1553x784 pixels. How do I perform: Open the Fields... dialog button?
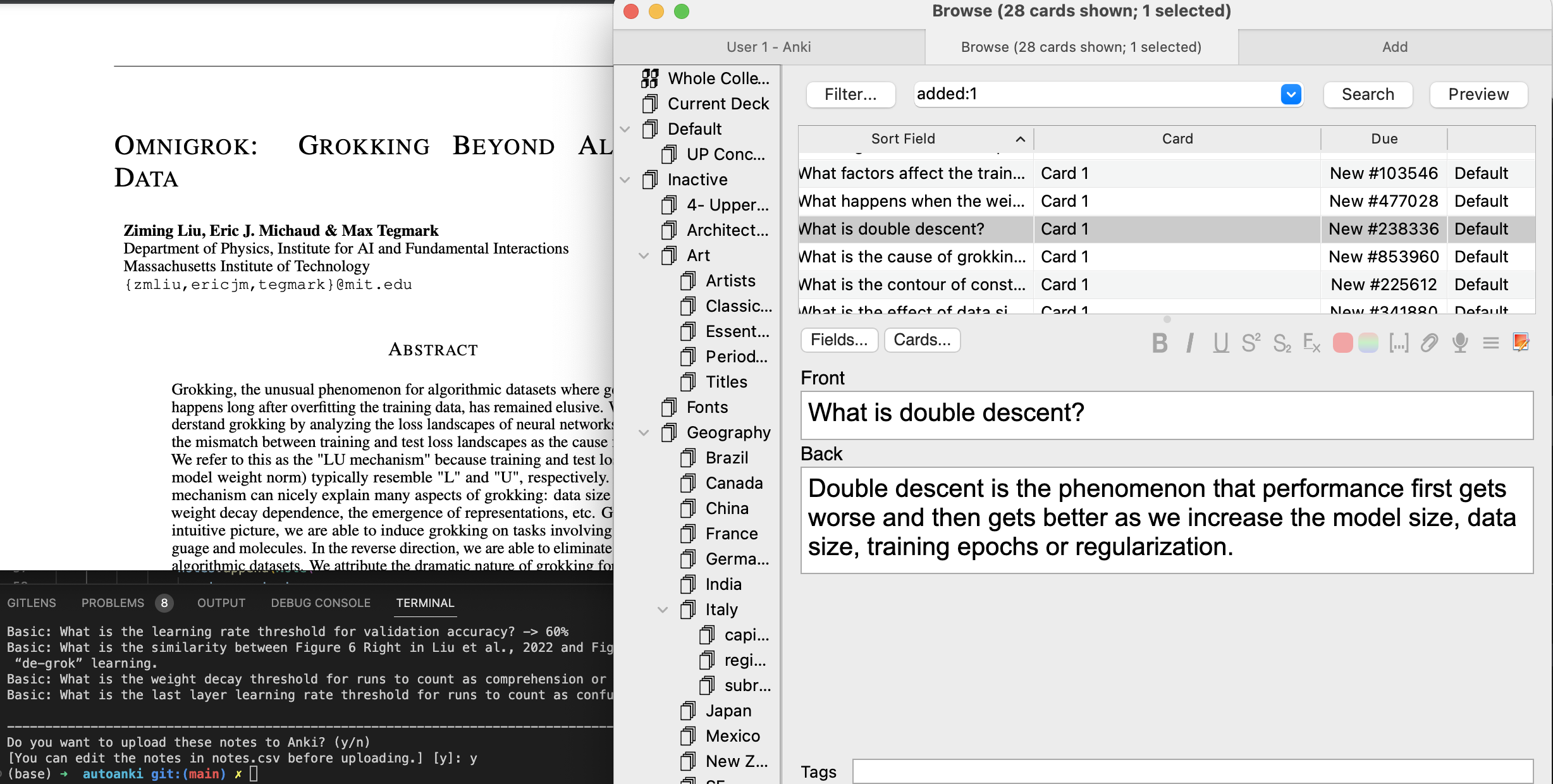click(839, 340)
